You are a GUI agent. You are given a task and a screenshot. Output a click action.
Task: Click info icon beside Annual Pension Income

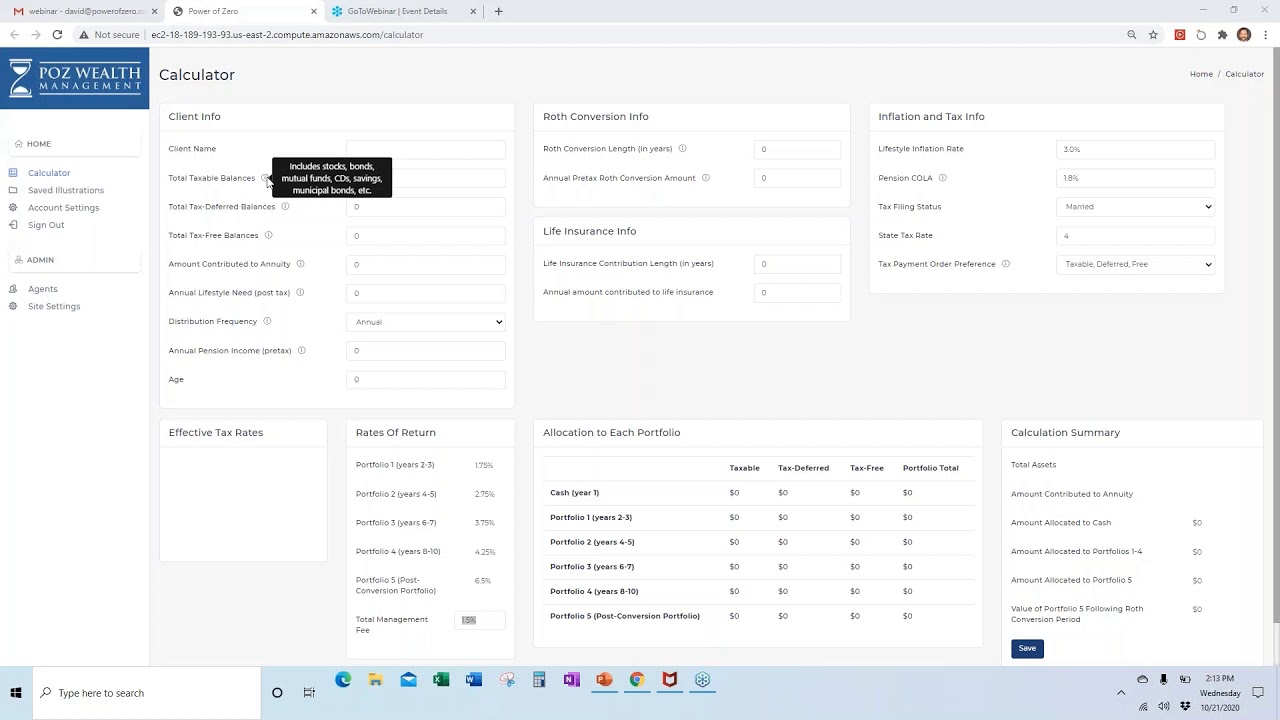pos(301,351)
